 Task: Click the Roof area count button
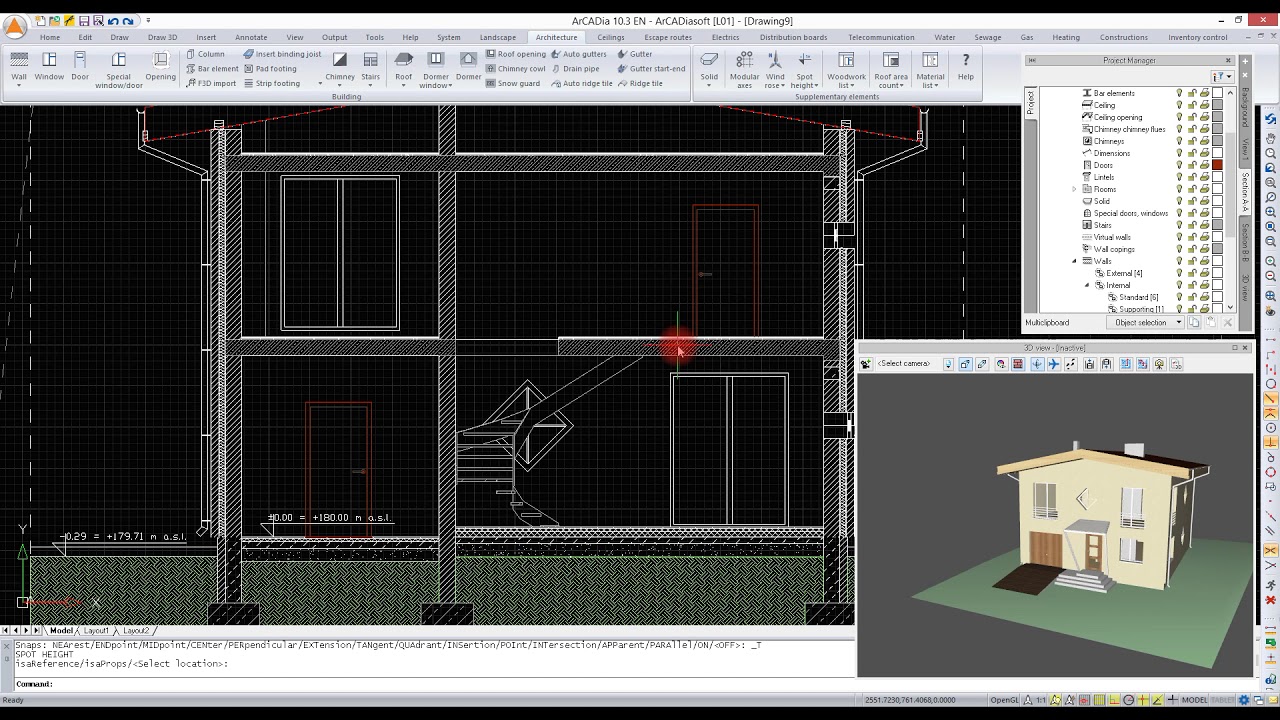click(x=891, y=70)
